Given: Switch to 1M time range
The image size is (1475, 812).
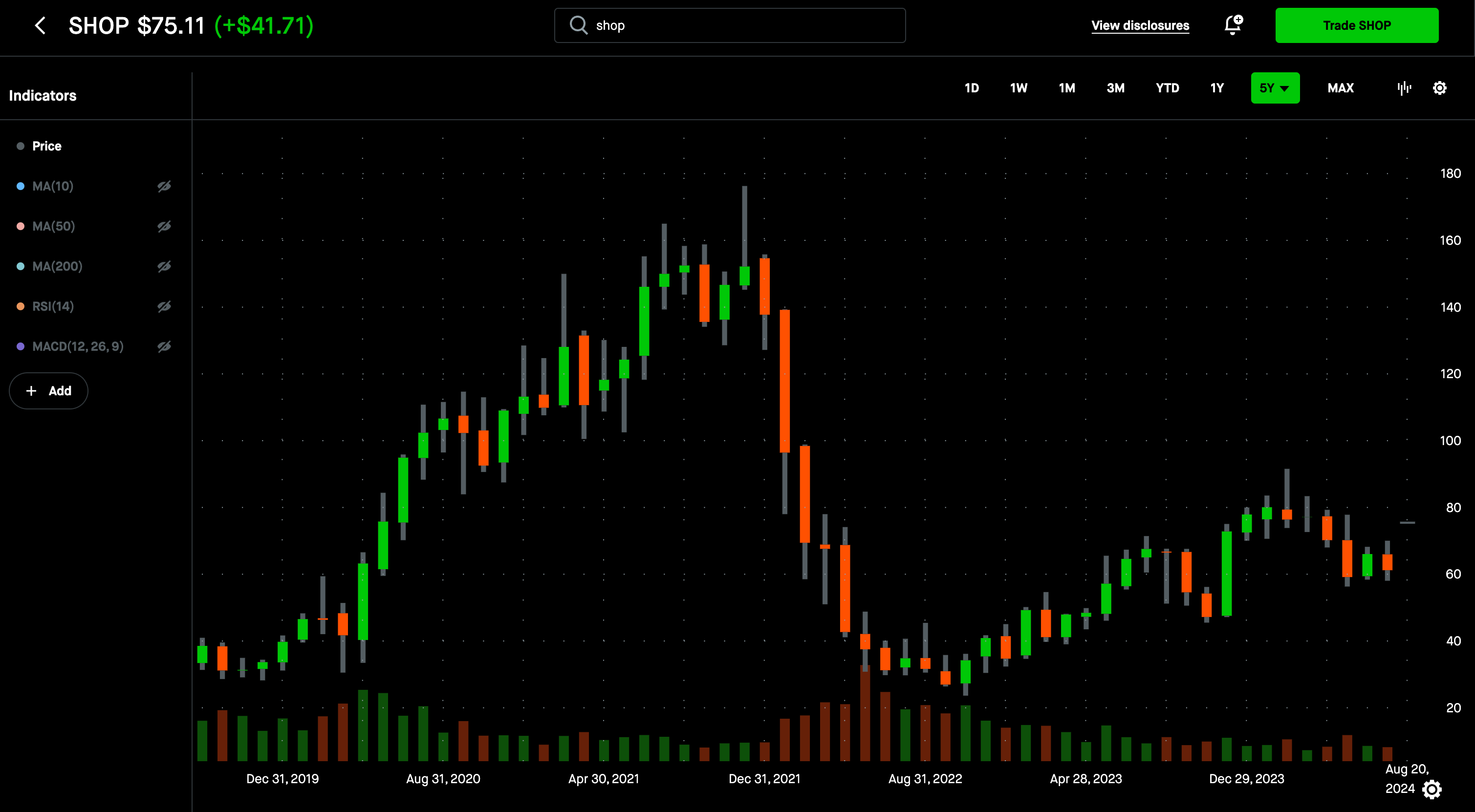Looking at the screenshot, I should (x=1067, y=88).
